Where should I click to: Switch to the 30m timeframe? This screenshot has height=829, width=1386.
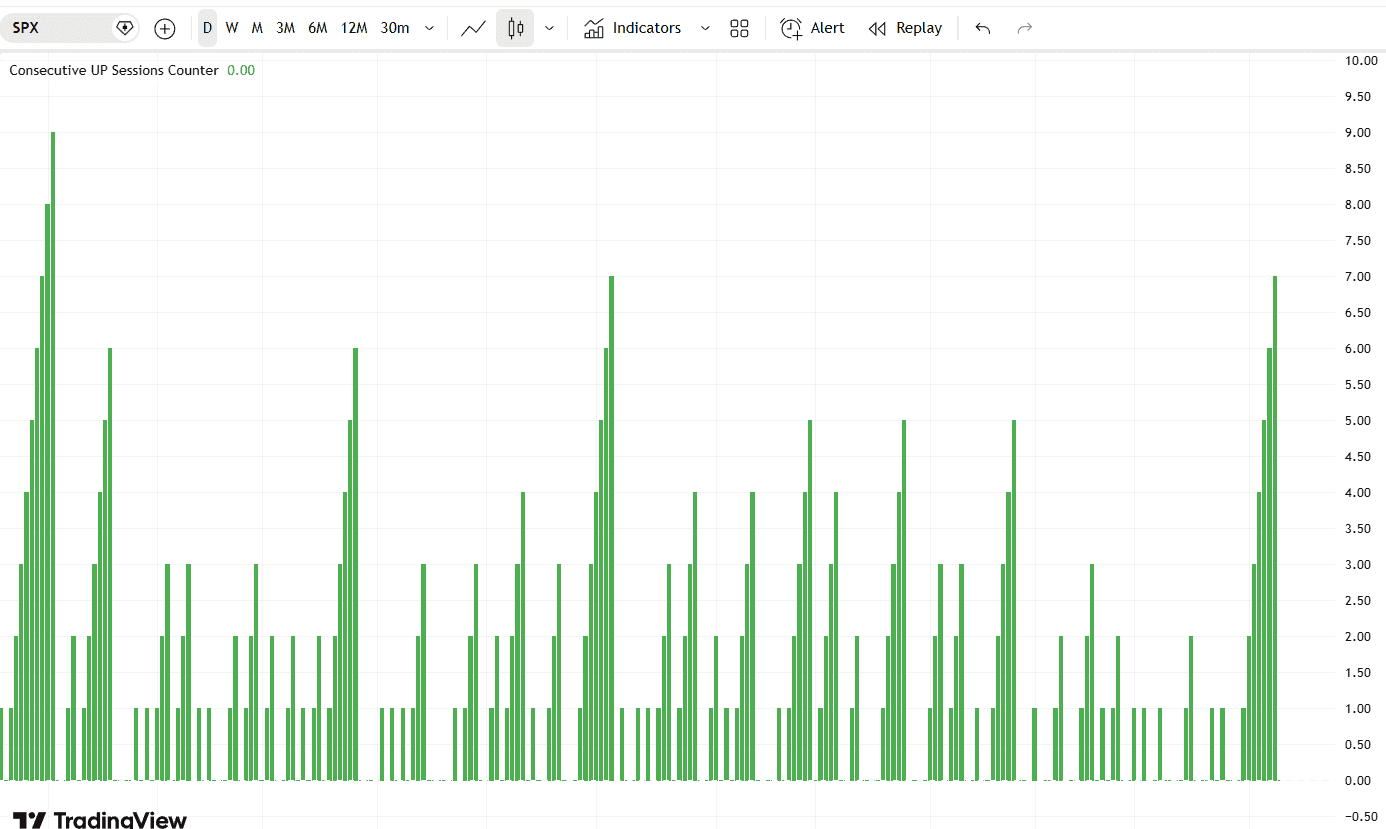click(395, 28)
